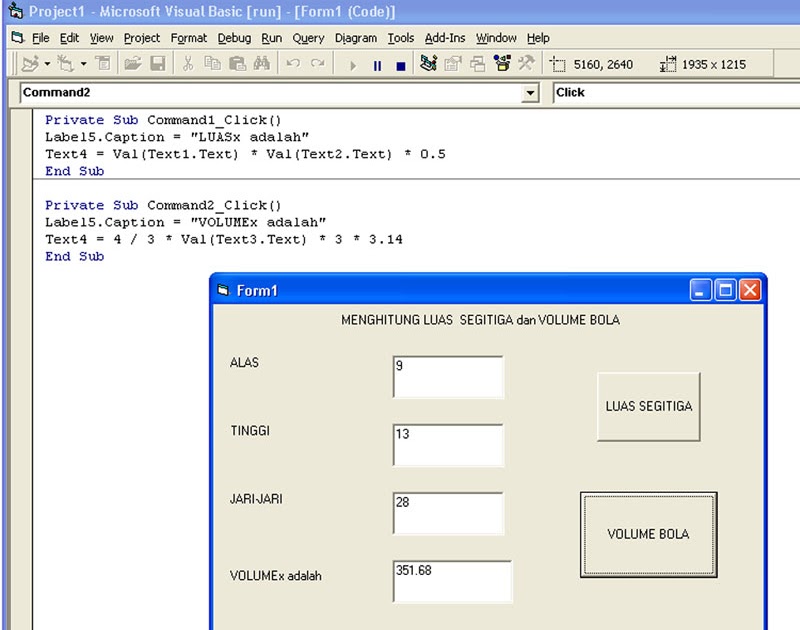Image resolution: width=800 pixels, height=630 pixels.
Task: Open the Command2 object combo box
Action: click(x=279, y=93)
